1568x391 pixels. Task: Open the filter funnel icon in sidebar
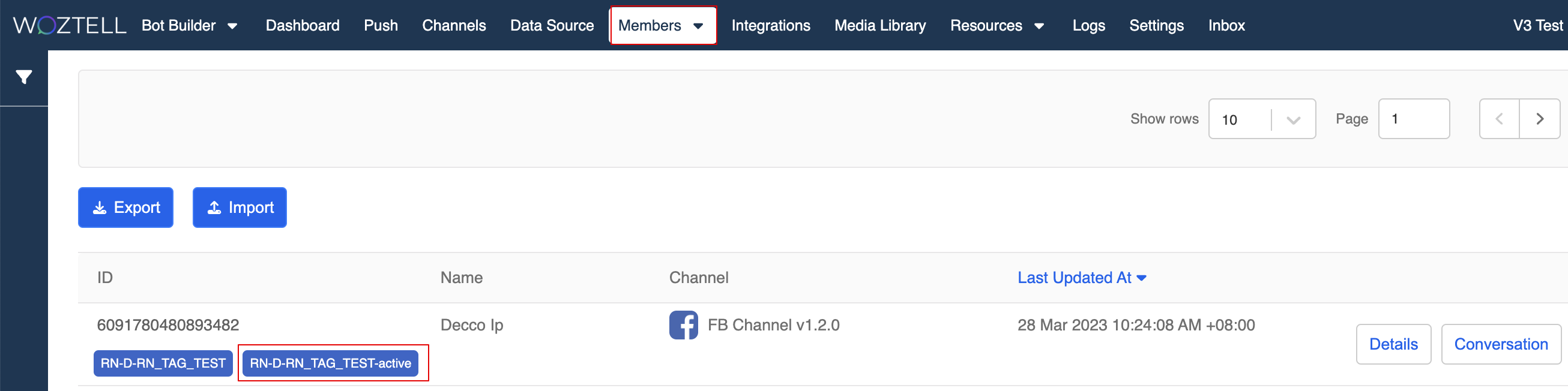[x=24, y=77]
